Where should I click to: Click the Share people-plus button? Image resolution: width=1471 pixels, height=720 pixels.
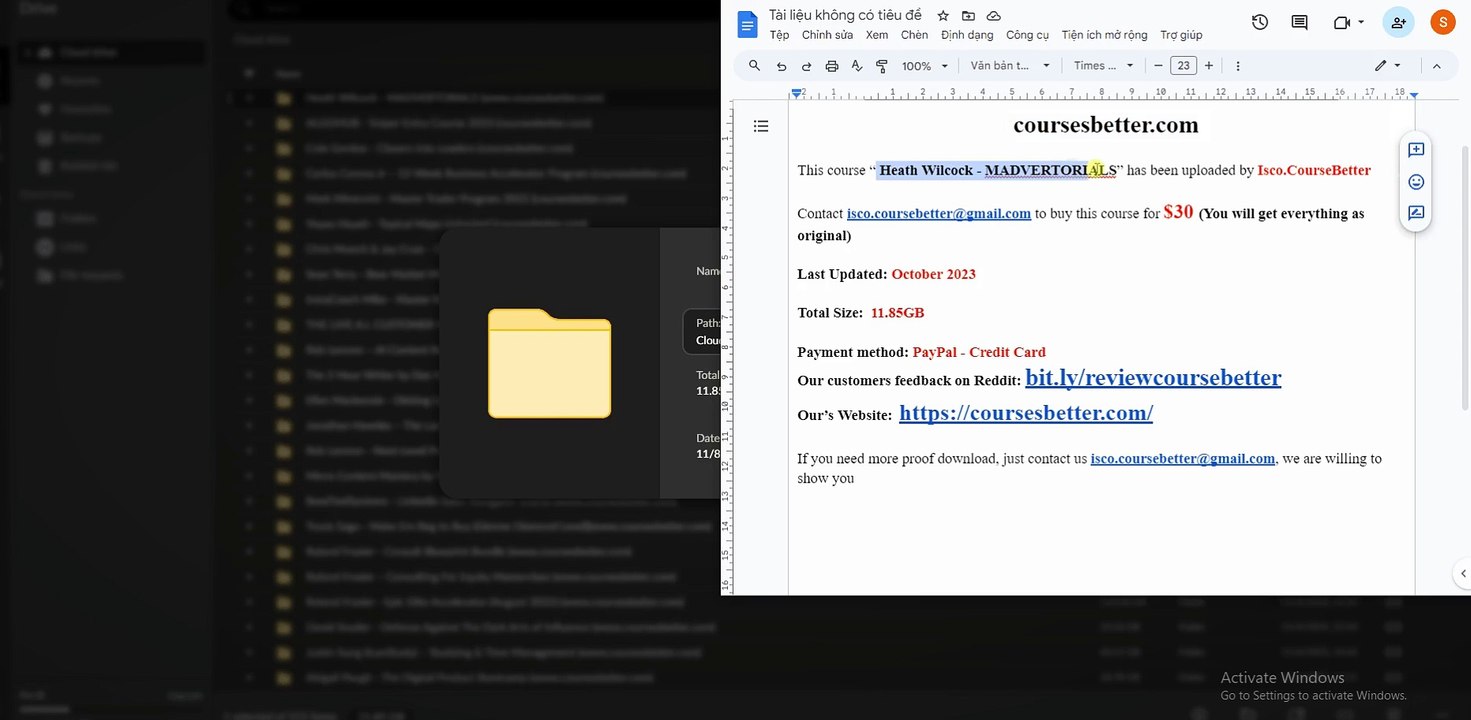[x=1398, y=22]
